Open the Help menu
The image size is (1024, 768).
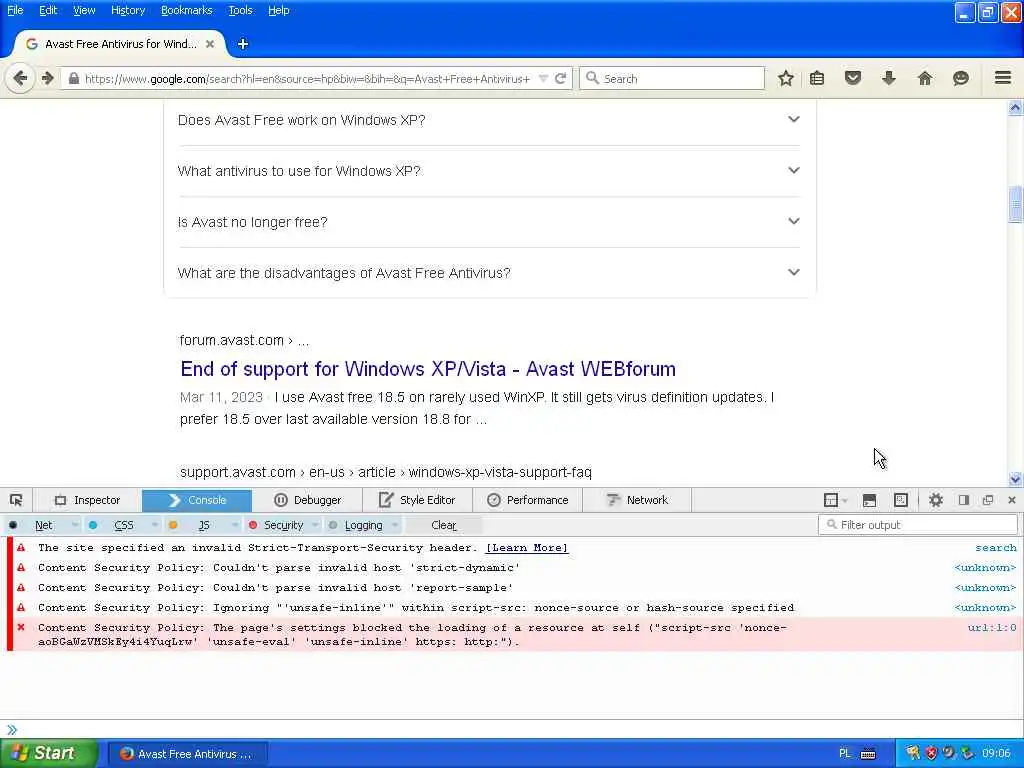[279, 10]
